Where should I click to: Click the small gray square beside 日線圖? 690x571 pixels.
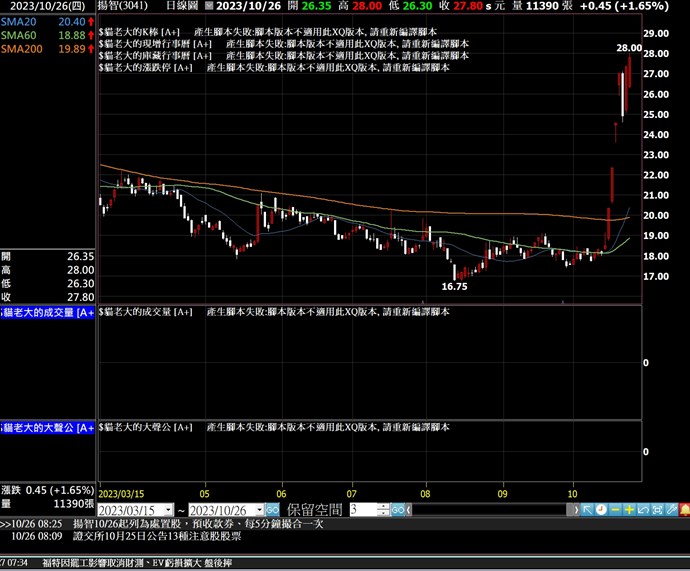207,6
